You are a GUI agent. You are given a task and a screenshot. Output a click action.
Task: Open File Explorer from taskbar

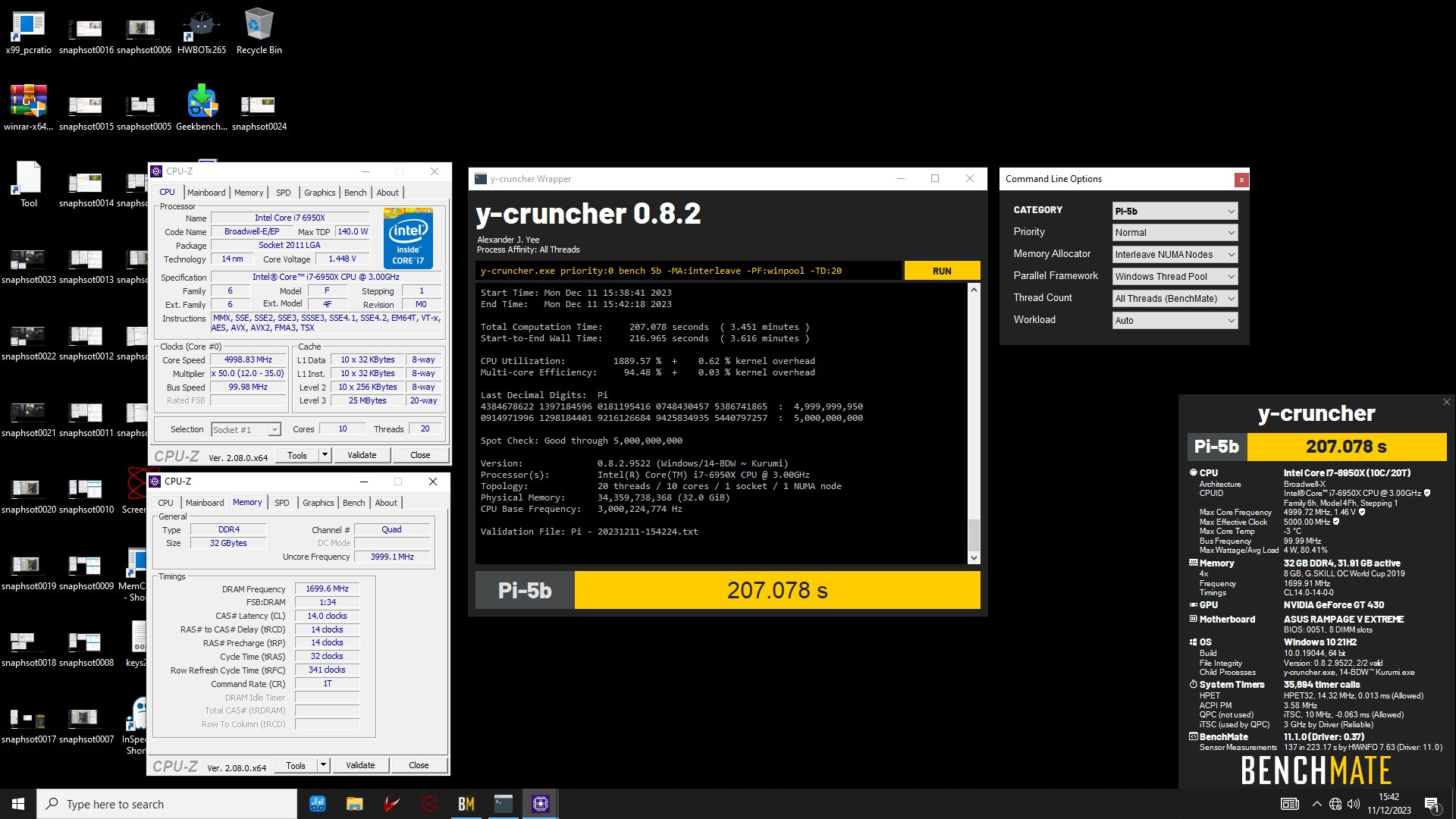(354, 804)
